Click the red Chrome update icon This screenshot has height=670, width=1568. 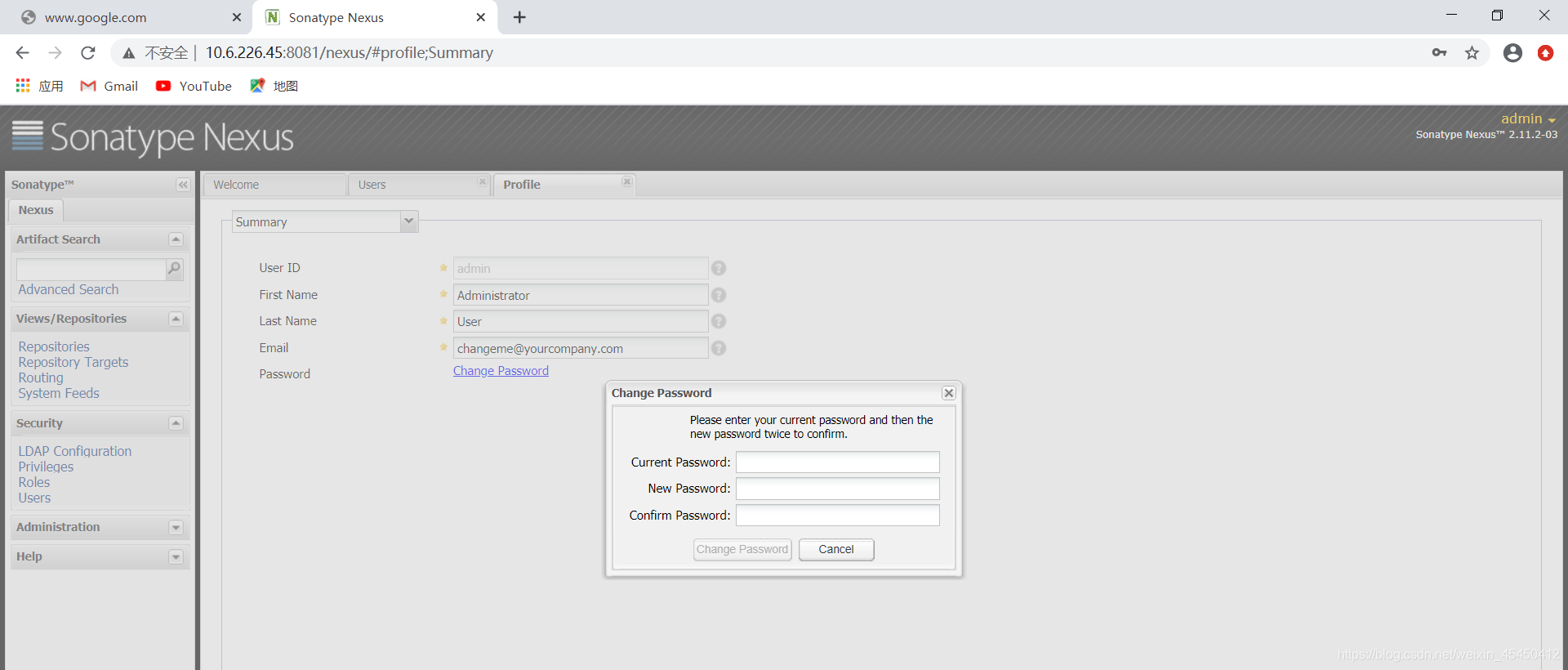(x=1545, y=53)
